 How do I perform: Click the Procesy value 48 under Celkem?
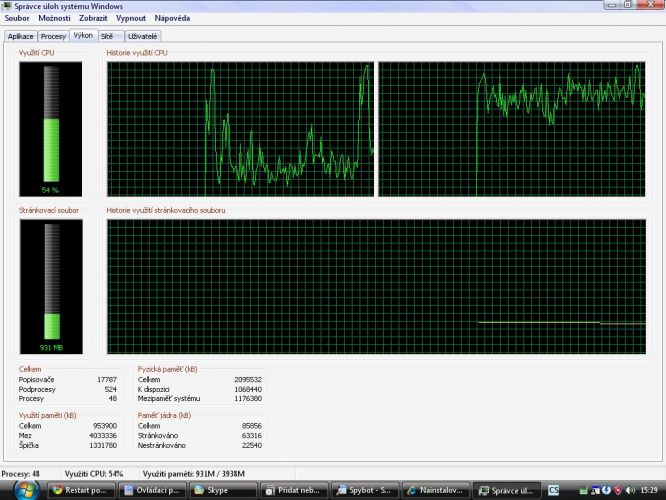point(113,399)
